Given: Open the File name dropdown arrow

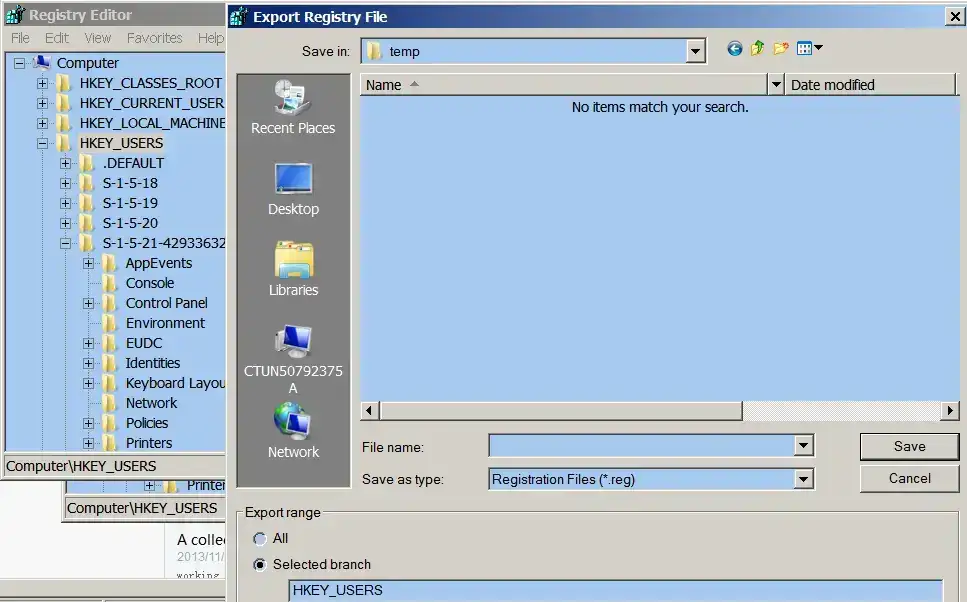Looking at the screenshot, I should click(803, 446).
